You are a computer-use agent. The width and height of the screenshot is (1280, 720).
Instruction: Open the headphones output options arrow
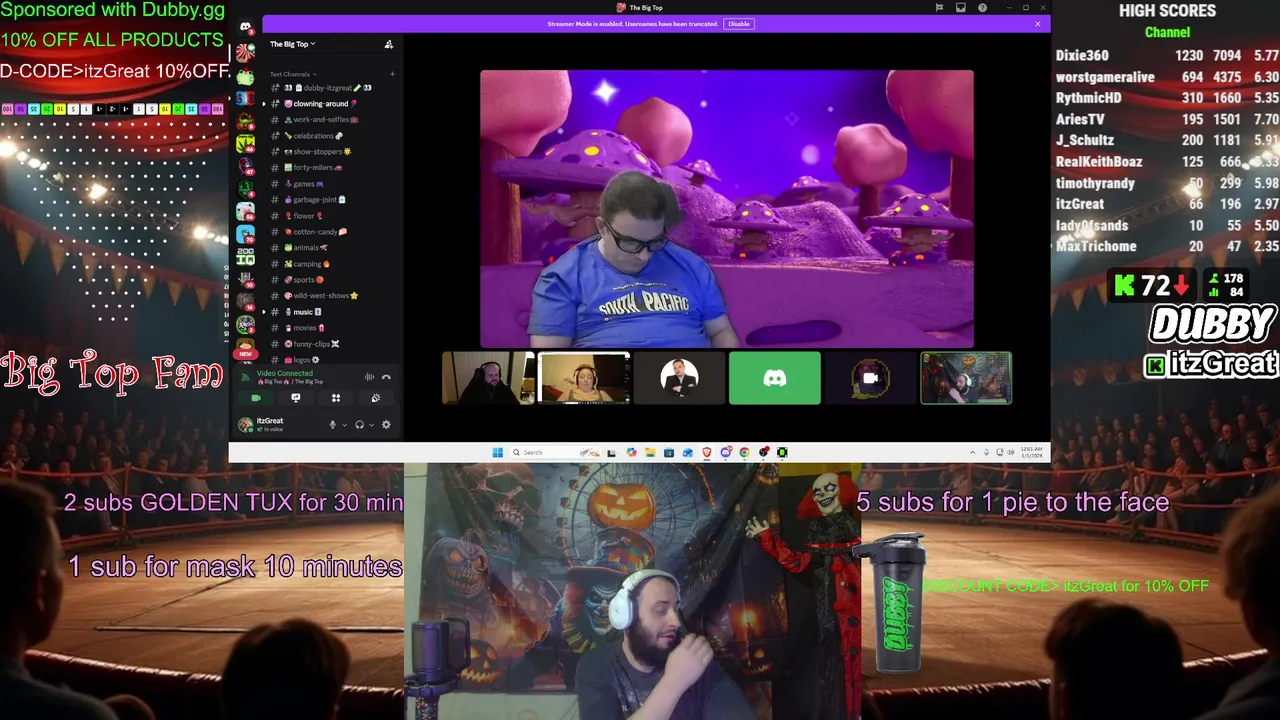pos(371,425)
